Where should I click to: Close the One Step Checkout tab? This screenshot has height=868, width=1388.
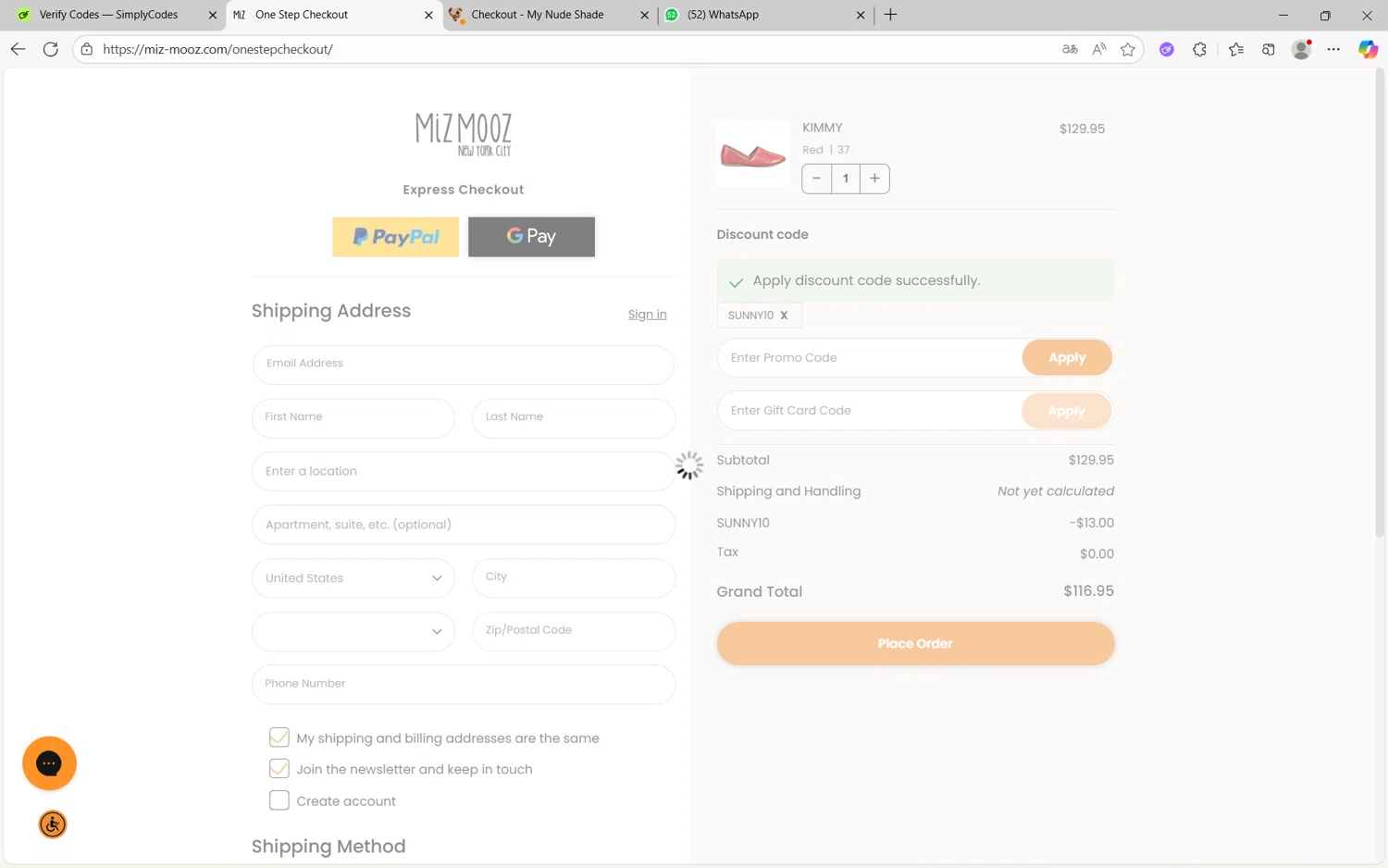[x=428, y=15]
